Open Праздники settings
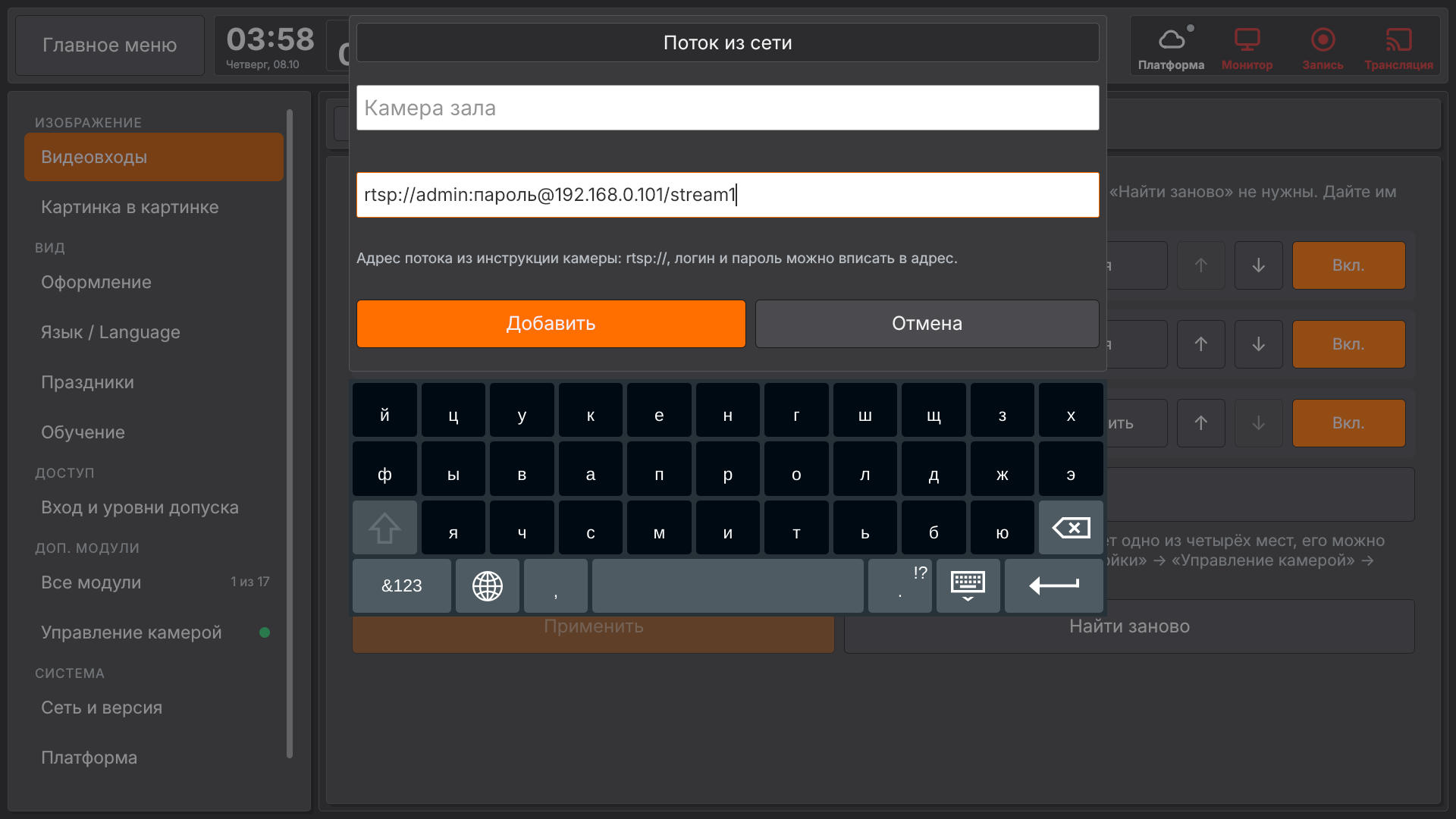Viewport: 1456px width, 819px height. click(154, 382)
